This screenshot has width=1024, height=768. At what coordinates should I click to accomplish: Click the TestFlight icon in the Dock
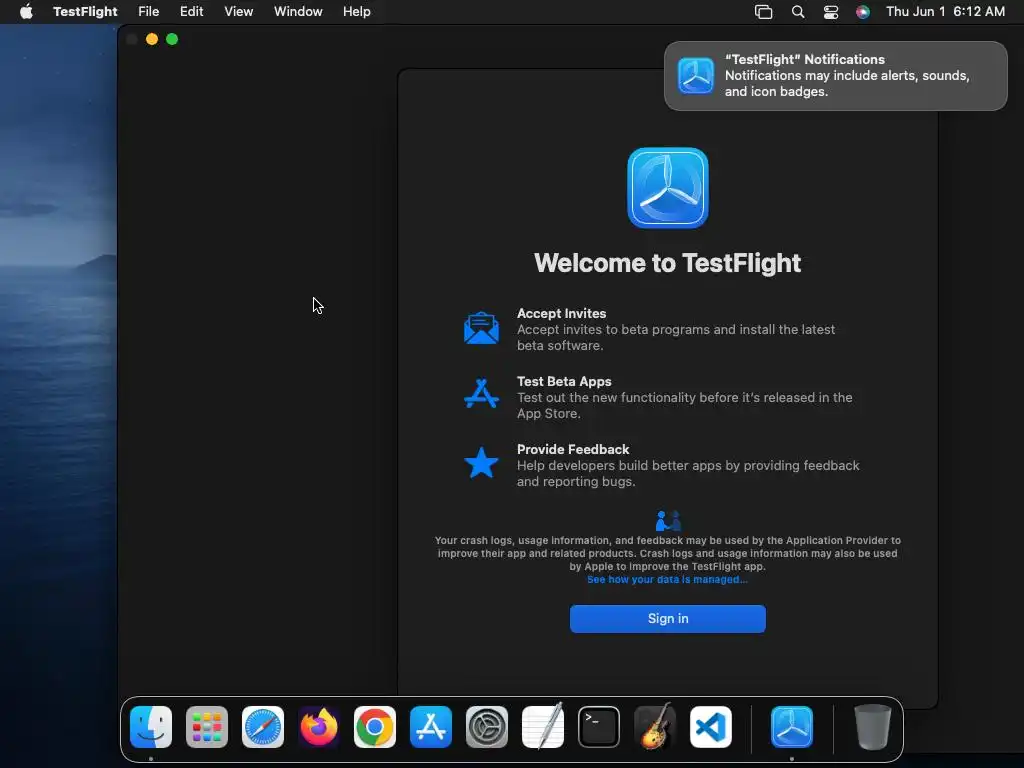click(792, 727)
